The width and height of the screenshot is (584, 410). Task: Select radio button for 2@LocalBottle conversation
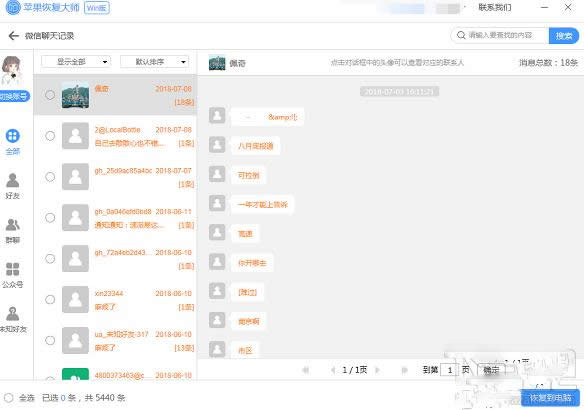tap(50, 136)
